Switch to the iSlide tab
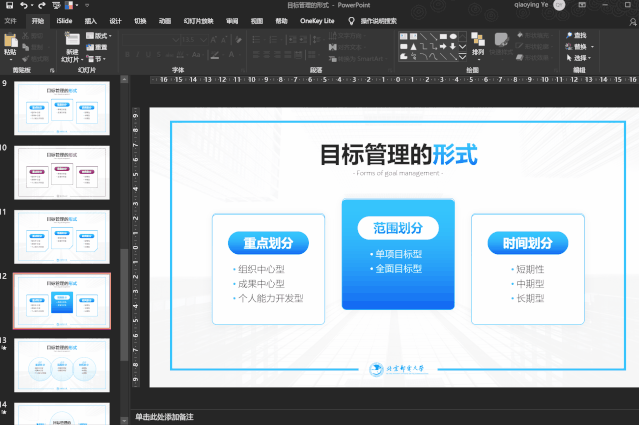639x425 pixels. [x=64, y=21]
